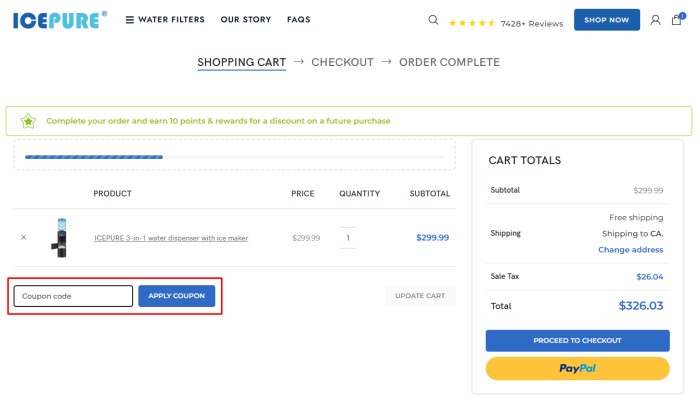The width and height of the screenshot is (700, 401).
Task: Click the quantity field showing 1
Action: (348, 238)
